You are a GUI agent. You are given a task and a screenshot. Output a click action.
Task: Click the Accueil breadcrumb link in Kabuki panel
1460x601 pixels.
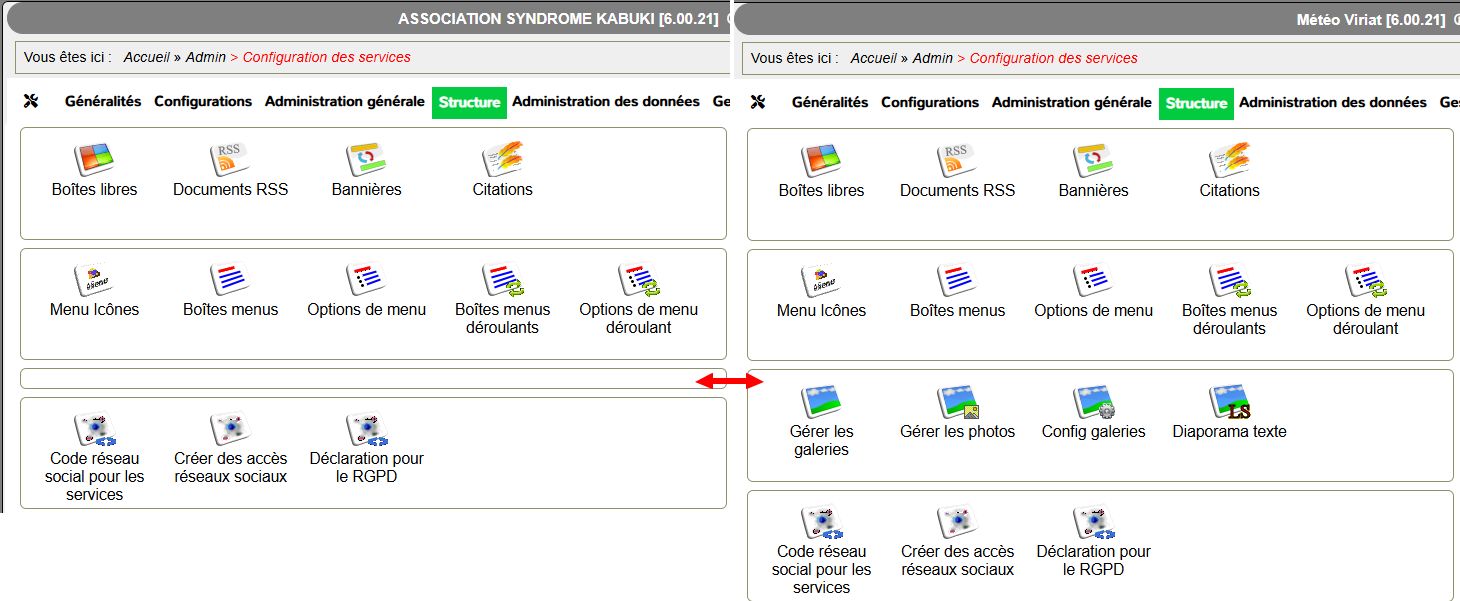[x=146, y=57]
